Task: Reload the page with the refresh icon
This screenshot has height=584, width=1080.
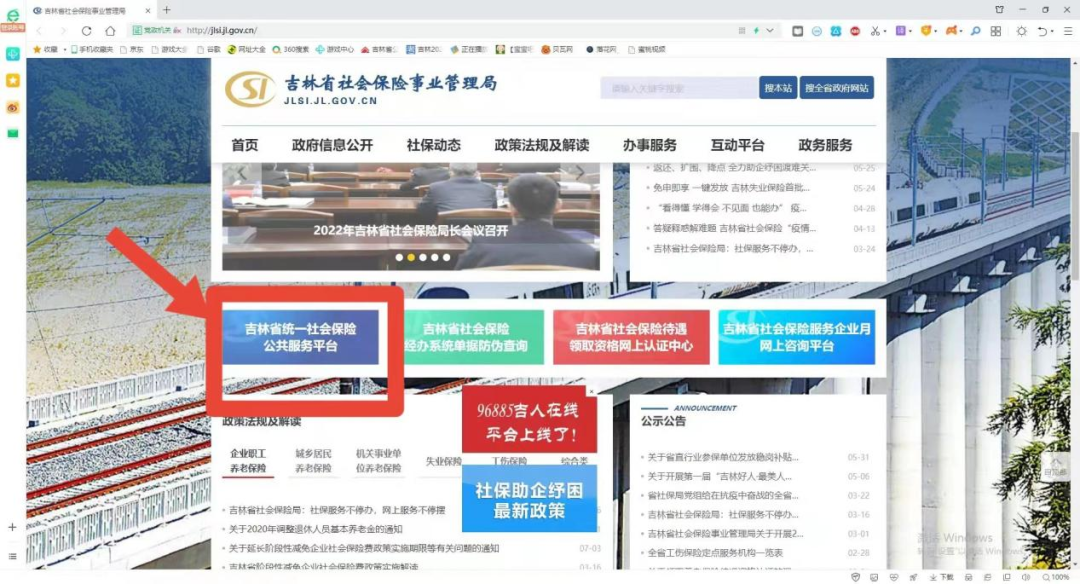Action: 86,30
